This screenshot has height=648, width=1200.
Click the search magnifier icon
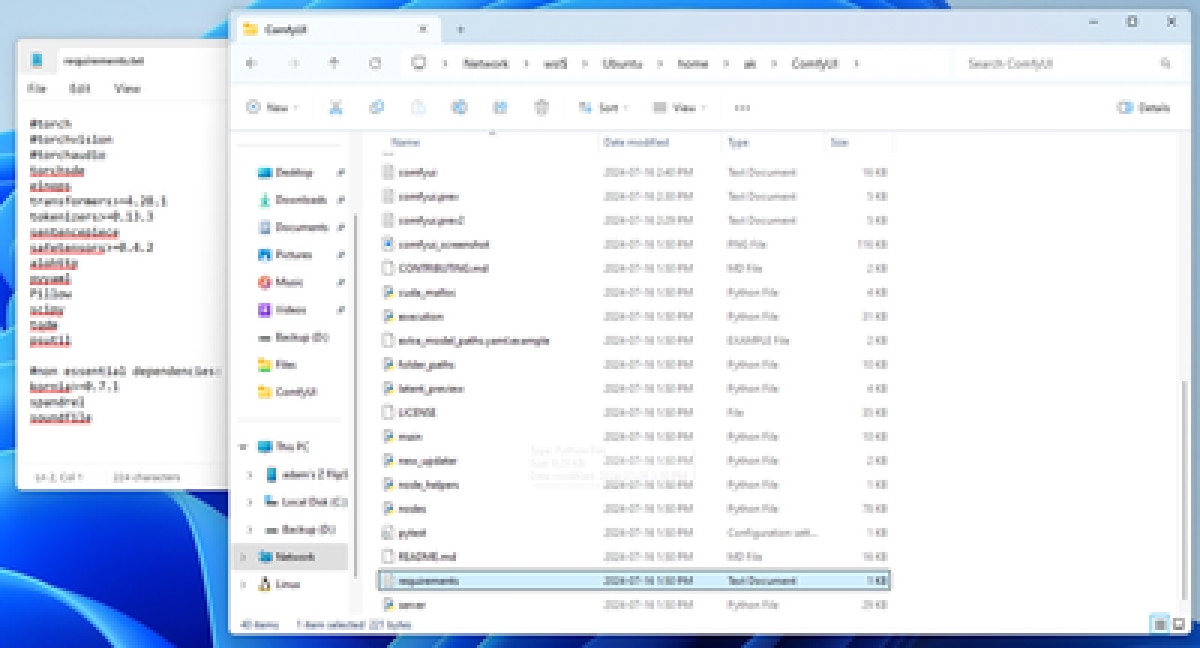pos(1165,63)
